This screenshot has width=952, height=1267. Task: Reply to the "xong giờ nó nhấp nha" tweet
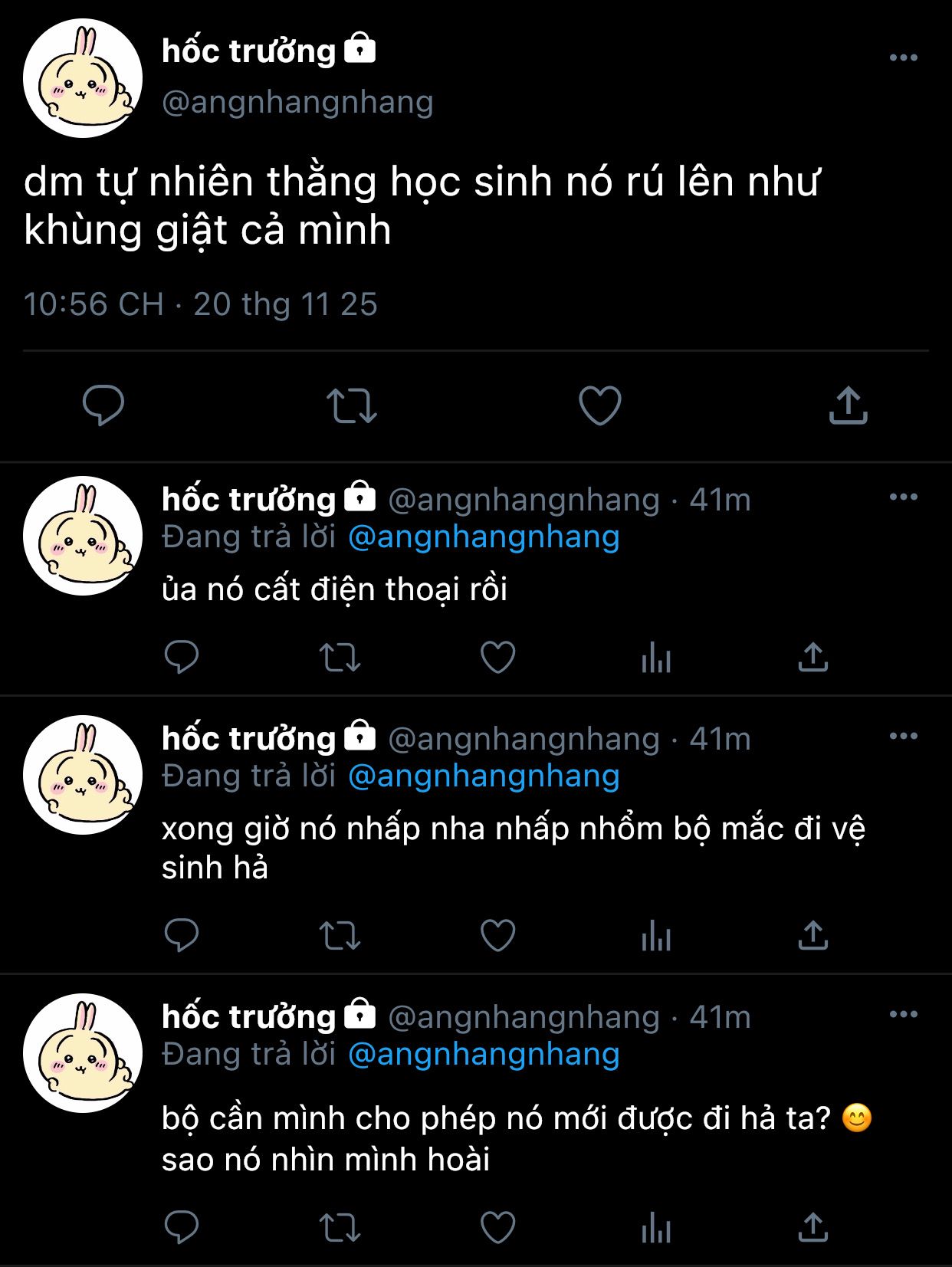click(182, 935)
